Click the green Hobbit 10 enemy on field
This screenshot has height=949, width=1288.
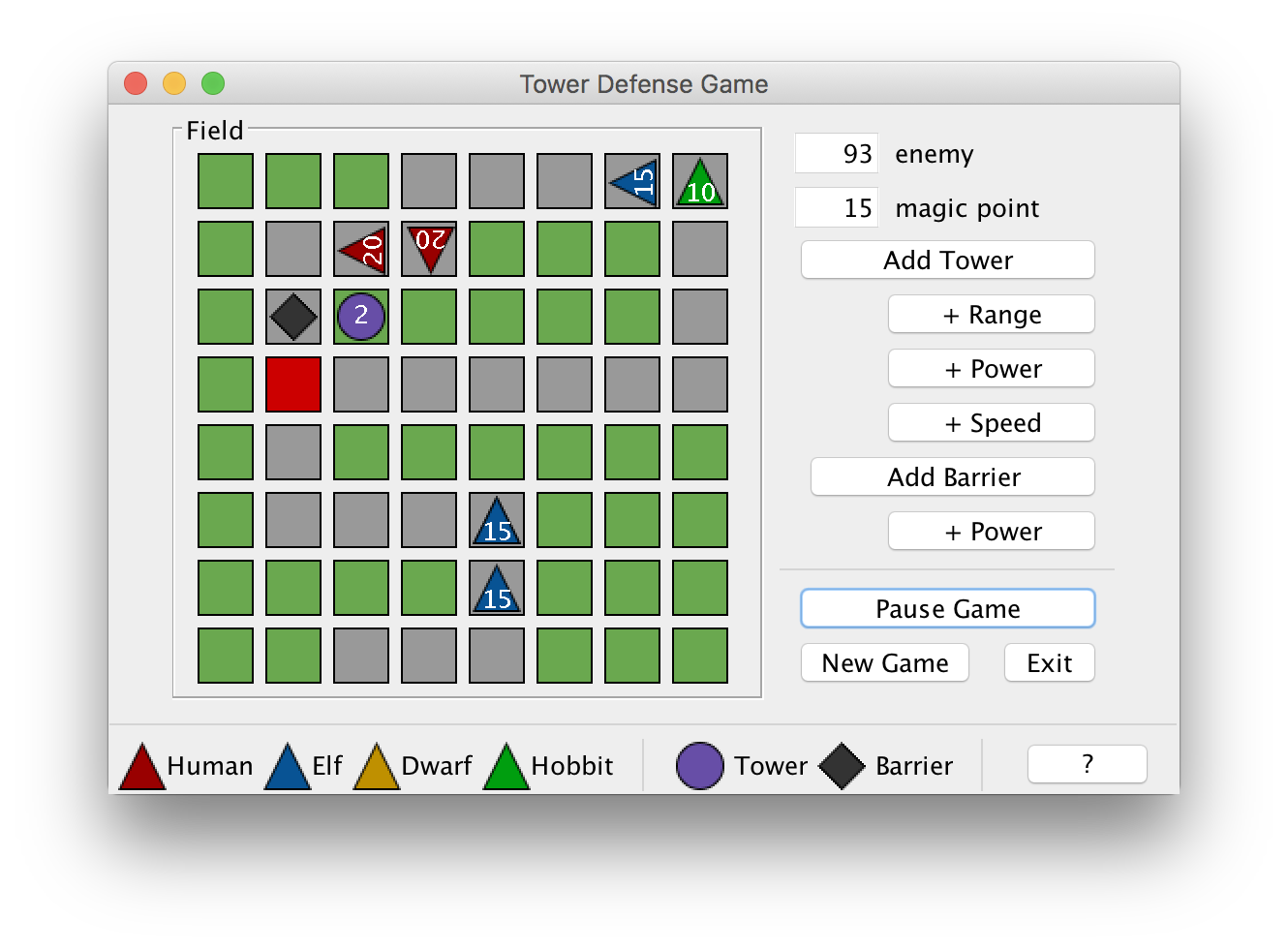tap(700, 181)
